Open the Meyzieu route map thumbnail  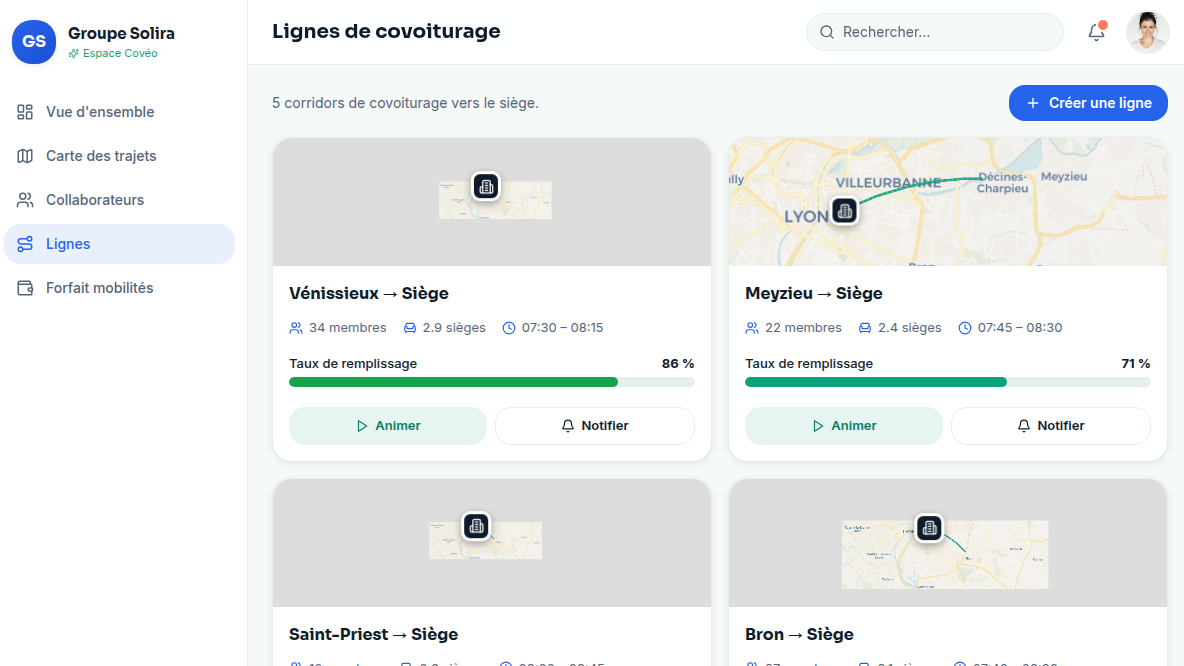pos(948,202)
